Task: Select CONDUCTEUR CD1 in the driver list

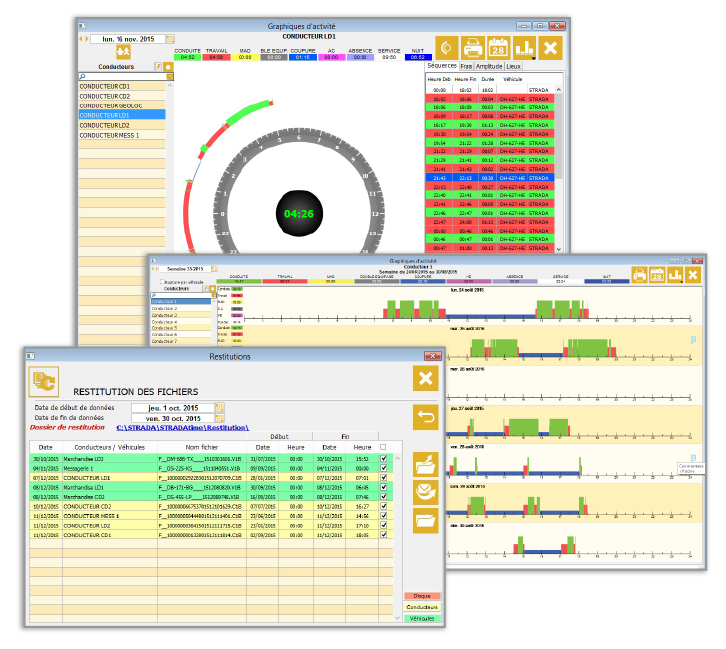Action: [122, 86]
